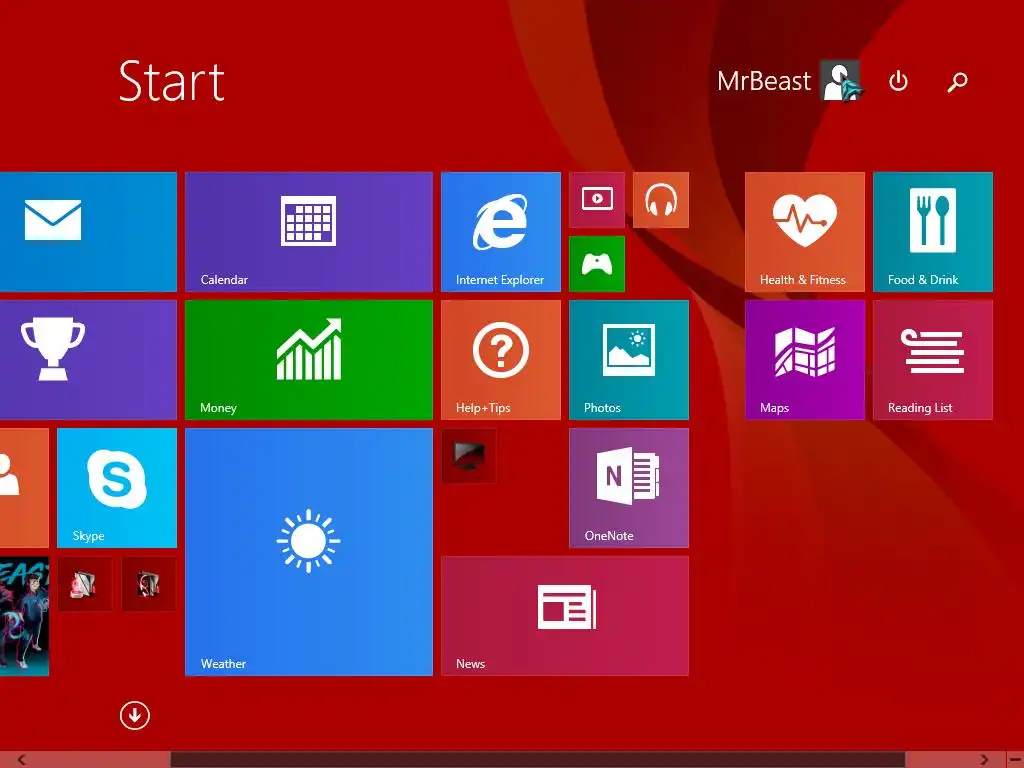
Task: Open the Weather tile
Action: point(308,552)
